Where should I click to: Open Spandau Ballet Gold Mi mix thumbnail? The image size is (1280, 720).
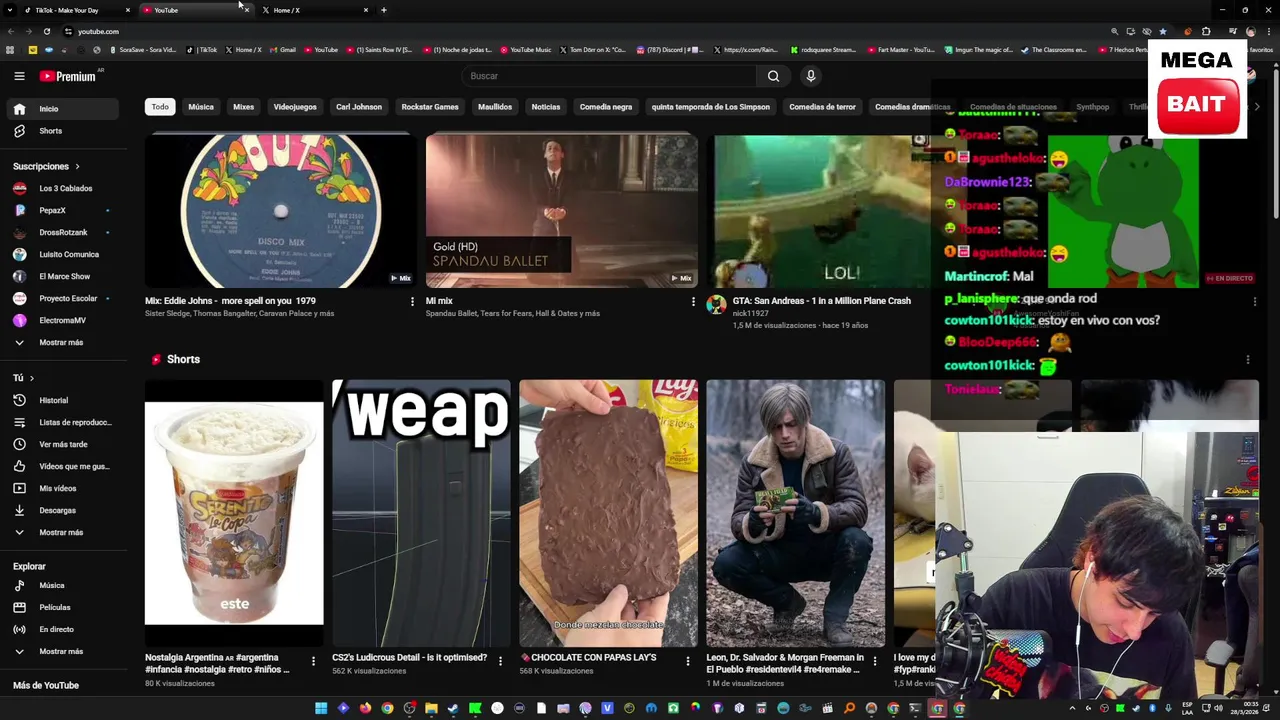562,210
